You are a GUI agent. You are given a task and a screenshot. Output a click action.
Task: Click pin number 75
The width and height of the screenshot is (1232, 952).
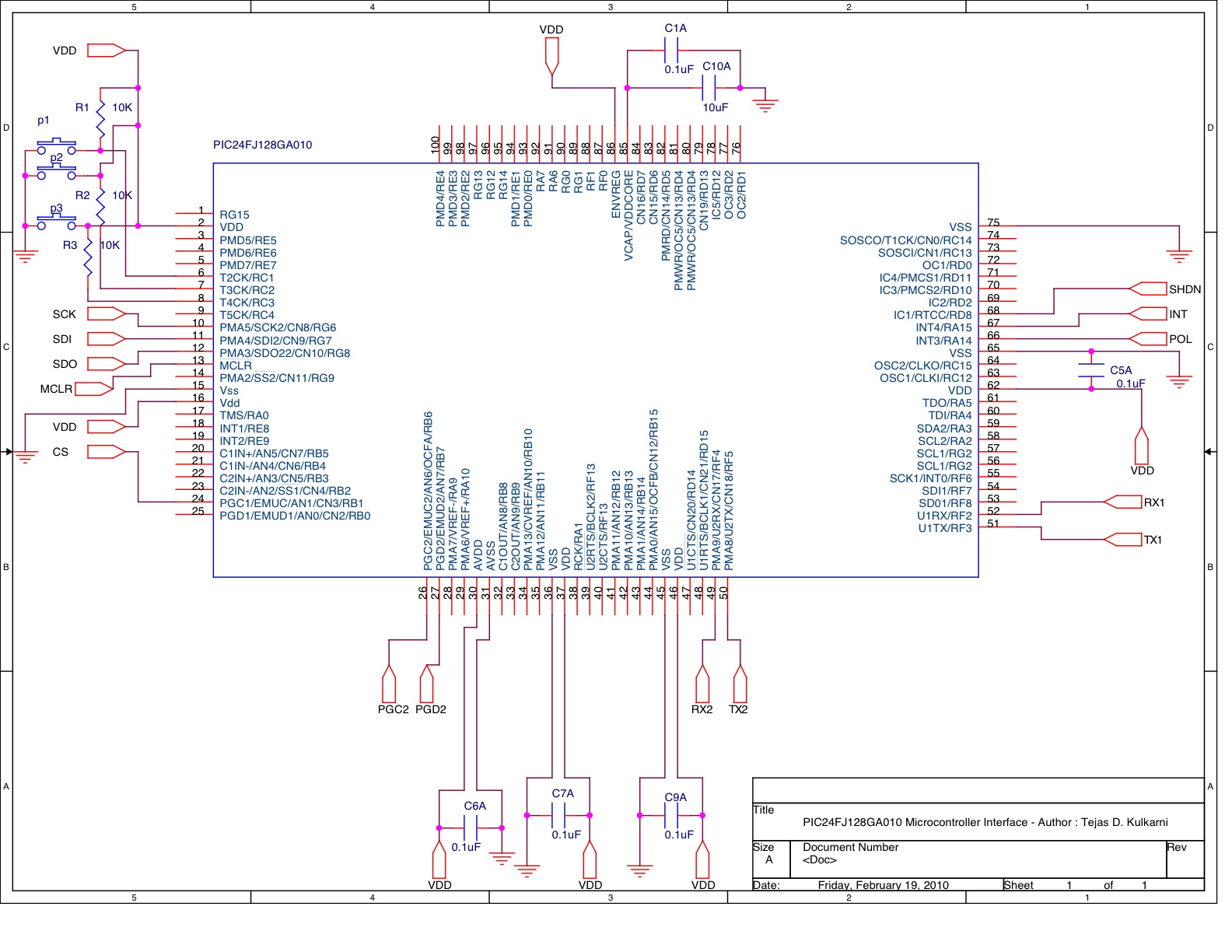tap(993, 222)
